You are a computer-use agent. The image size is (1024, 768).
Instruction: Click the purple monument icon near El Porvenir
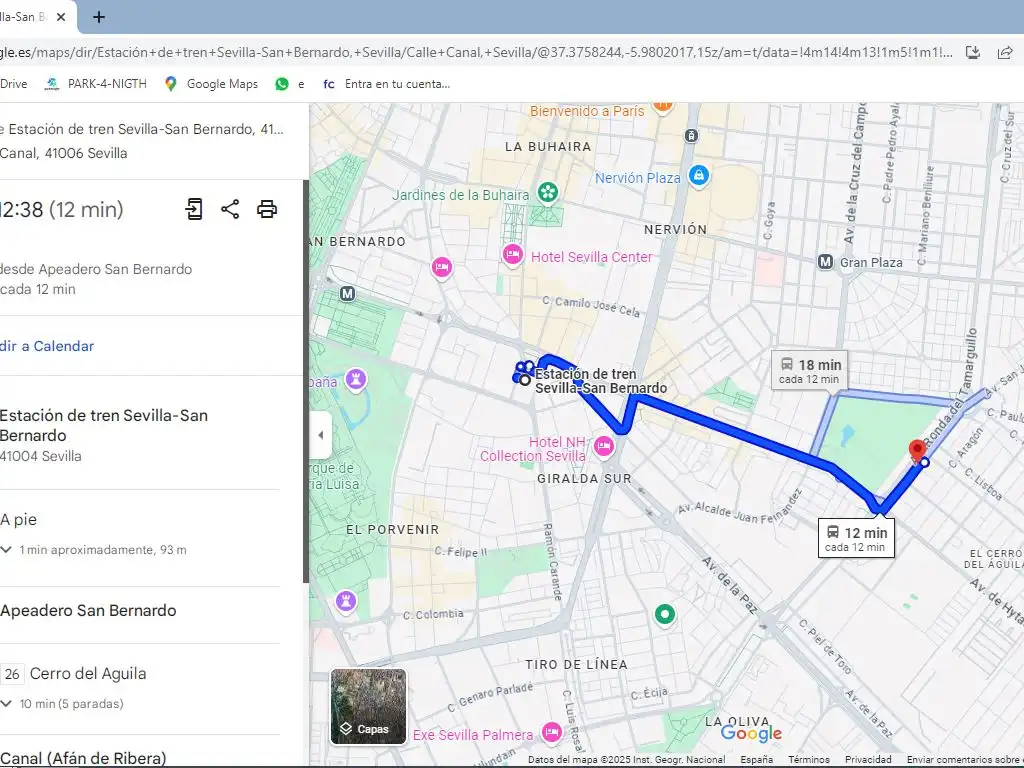[x=345, y=600]
